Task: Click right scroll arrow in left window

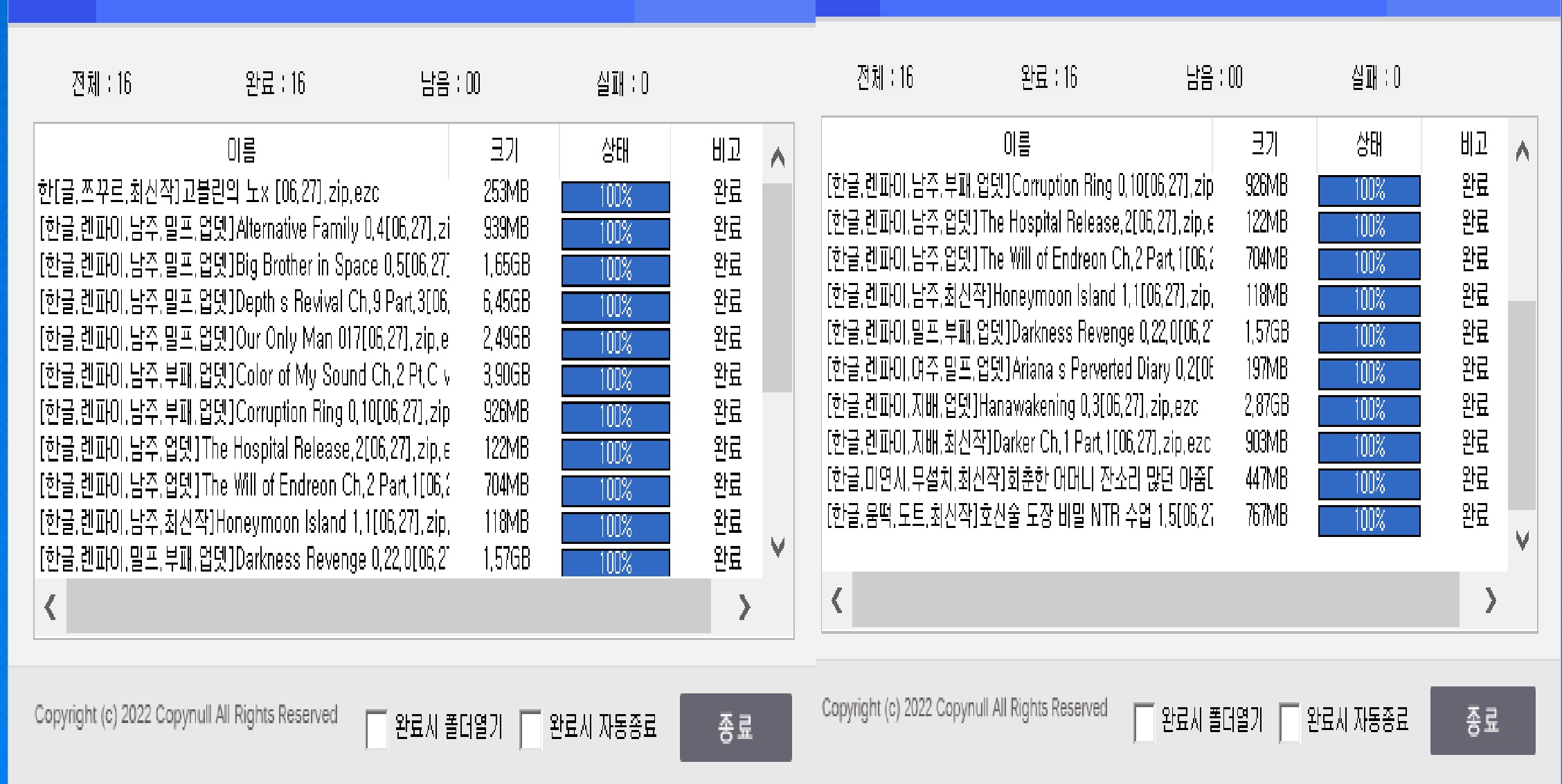Action: (x=744, y=608)
